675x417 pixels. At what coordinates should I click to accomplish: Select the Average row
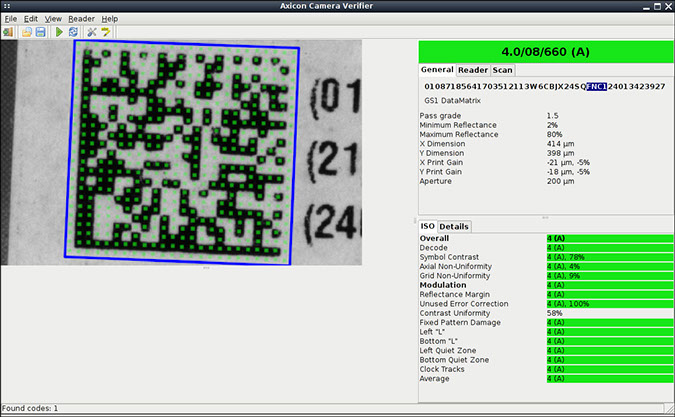pyautogui.click(x=546, y=379)
